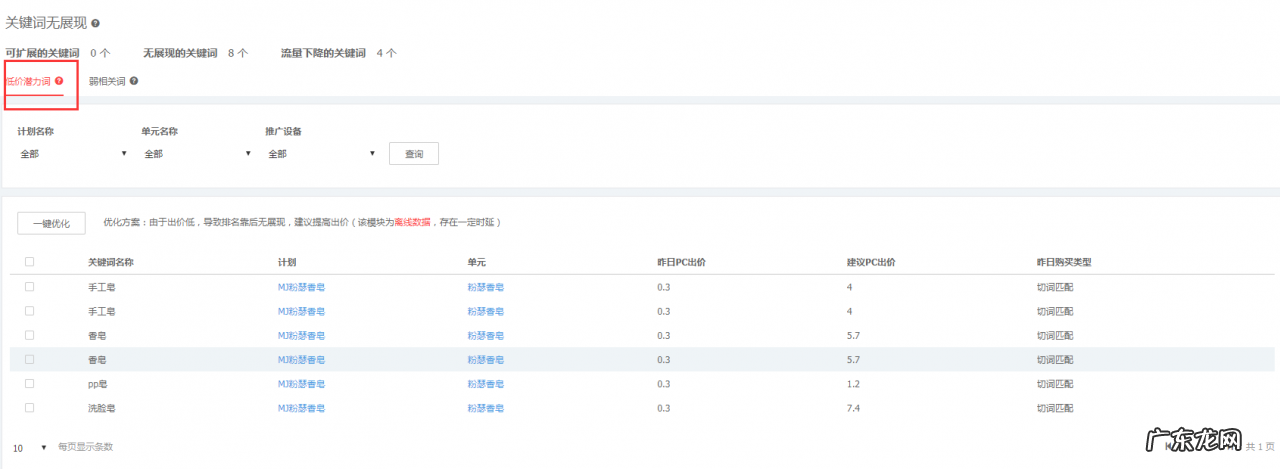
Task: Check the checkbox for pp皂 row
Action: point(29,383)
